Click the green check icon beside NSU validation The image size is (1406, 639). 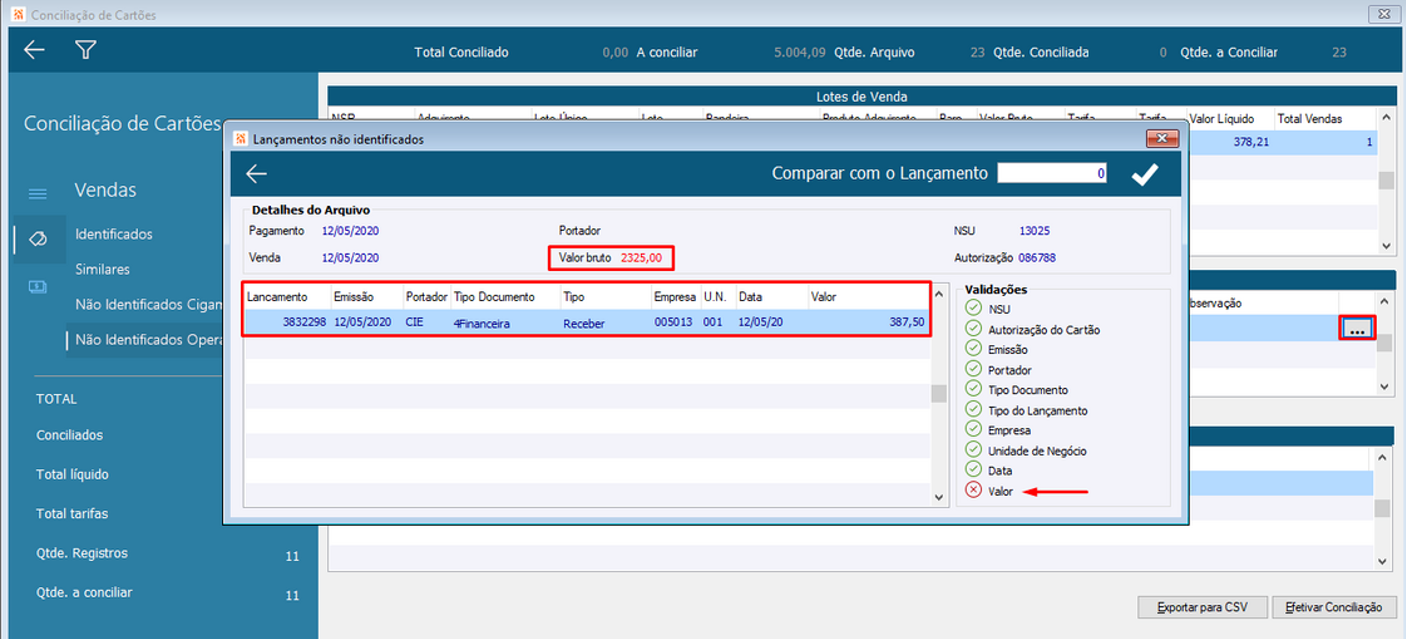[x=973, y=309]
